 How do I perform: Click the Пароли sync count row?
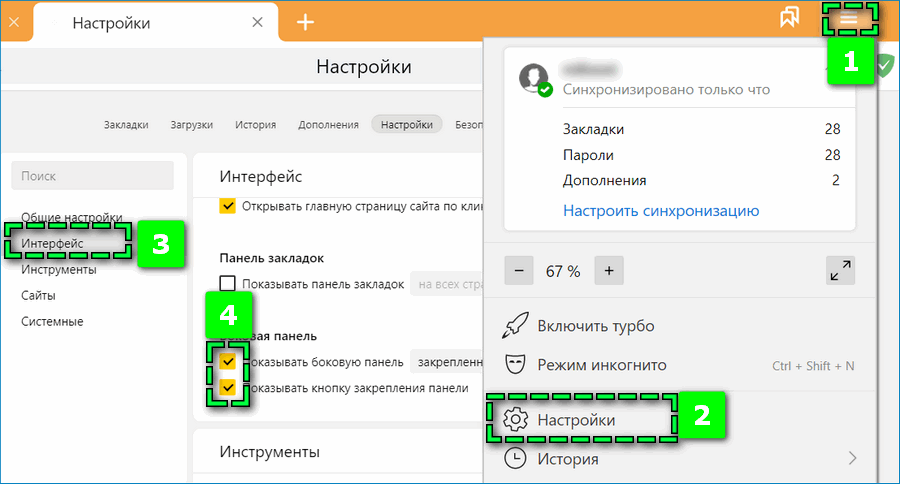pyautogui.click(x=701, y=155)
